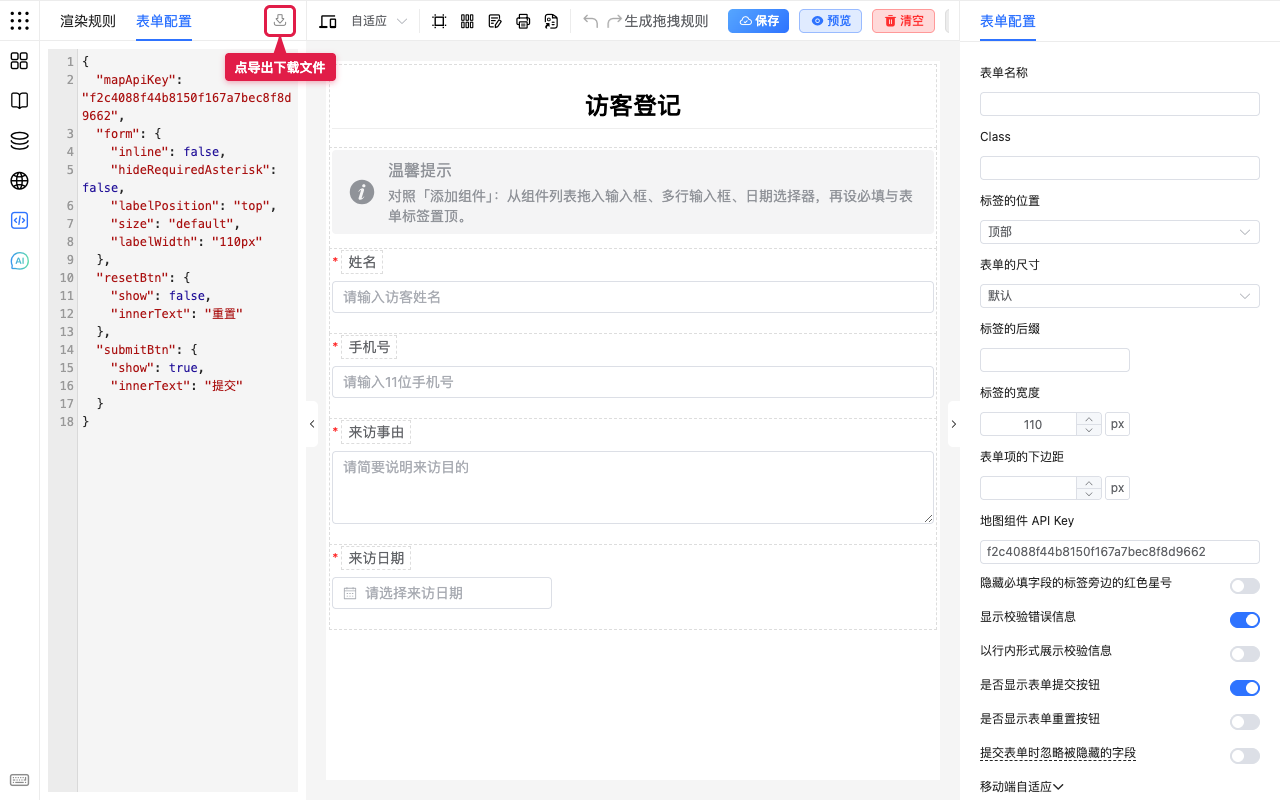This screenshot has height=800, width=1280.
Task: Click the 标签的后缀 input field
Action: (1054, 360)
